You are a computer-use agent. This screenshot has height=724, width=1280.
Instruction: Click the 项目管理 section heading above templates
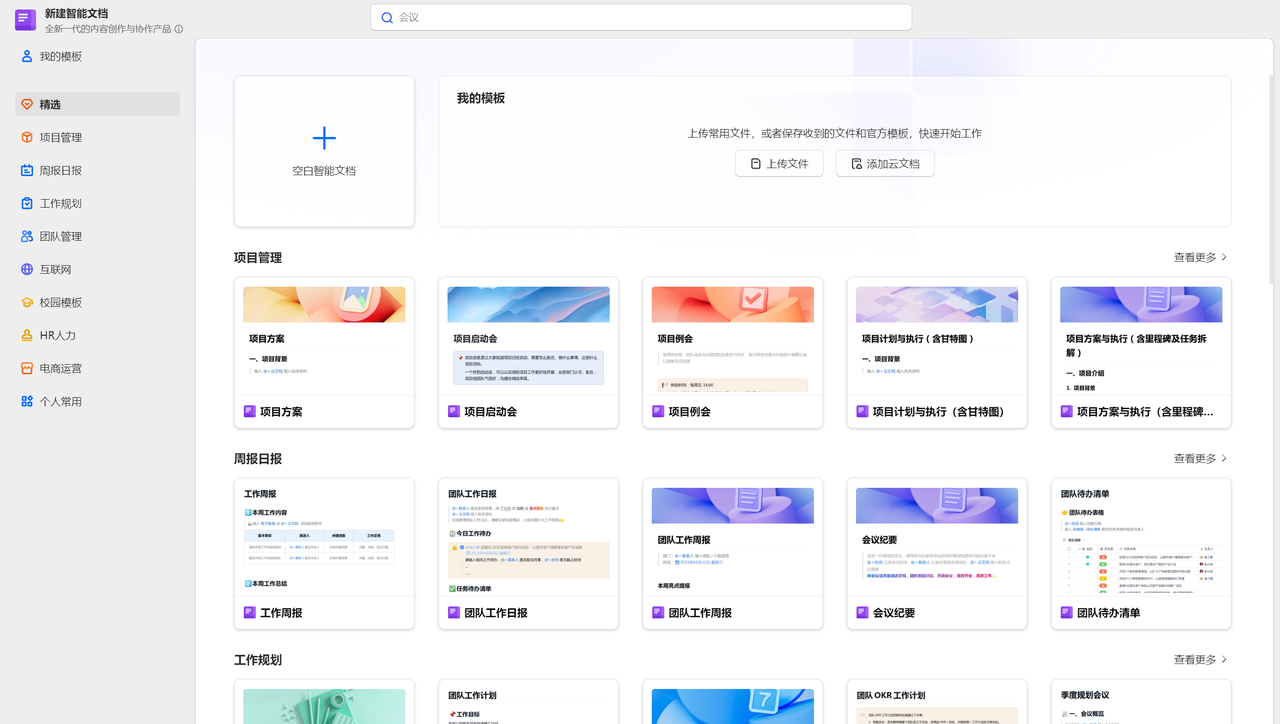pos(258,257)
